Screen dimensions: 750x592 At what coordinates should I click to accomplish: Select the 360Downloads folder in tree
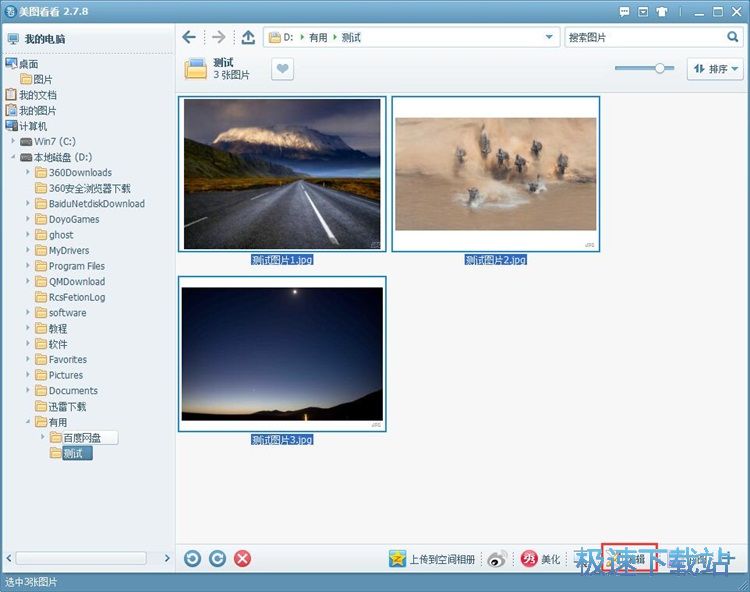(79, 172)
